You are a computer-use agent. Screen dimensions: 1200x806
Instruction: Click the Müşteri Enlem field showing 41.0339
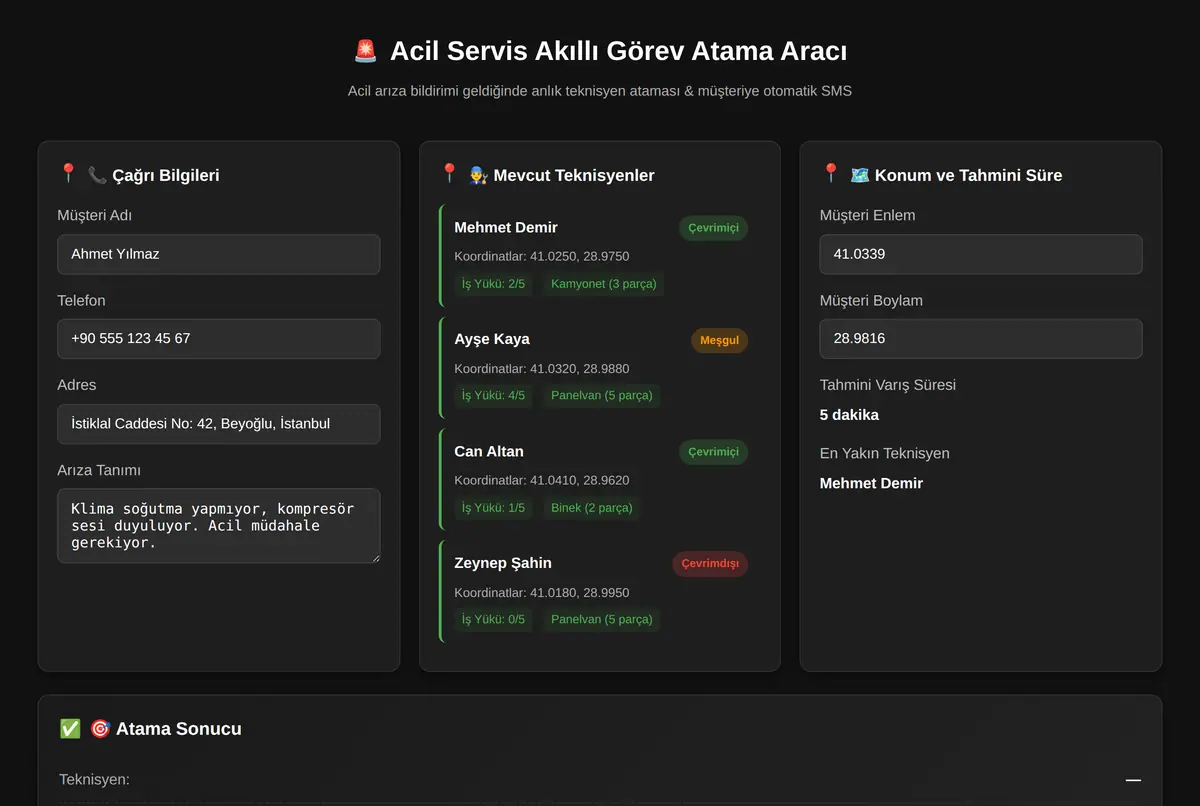(981, 254)
